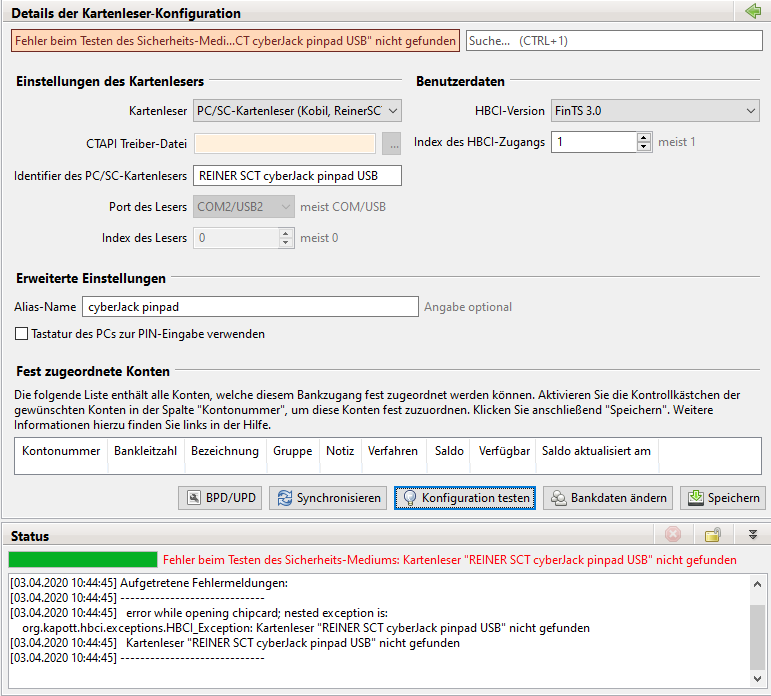Enable PC keyboard for PIN entry checkbox
This screenshot has height=696, width=771.
click(x=22, y=334)
